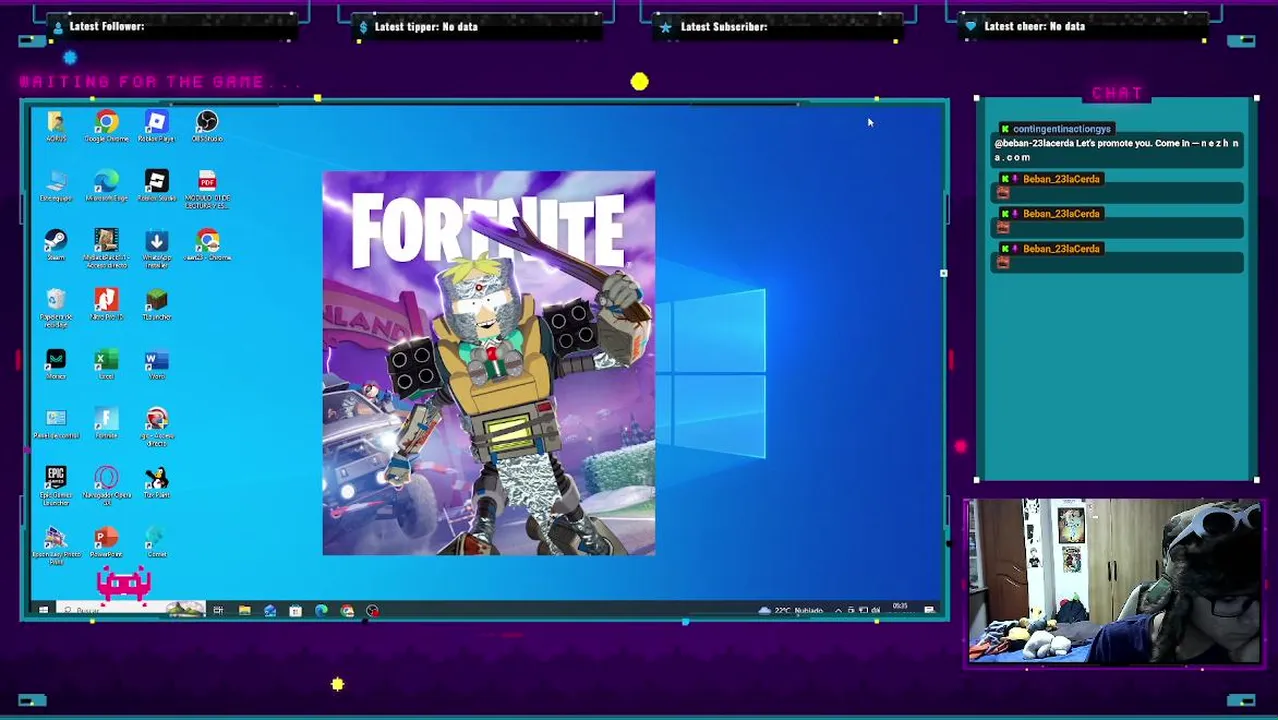Launch Nitro Pro from desktop

[106, 304]
